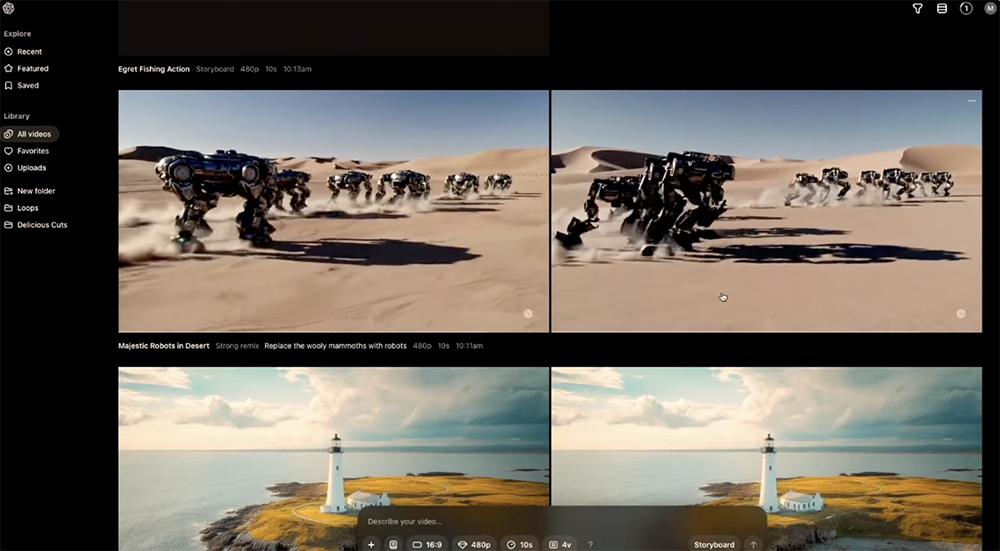Switch to list view layout icon

coord(941,9)
